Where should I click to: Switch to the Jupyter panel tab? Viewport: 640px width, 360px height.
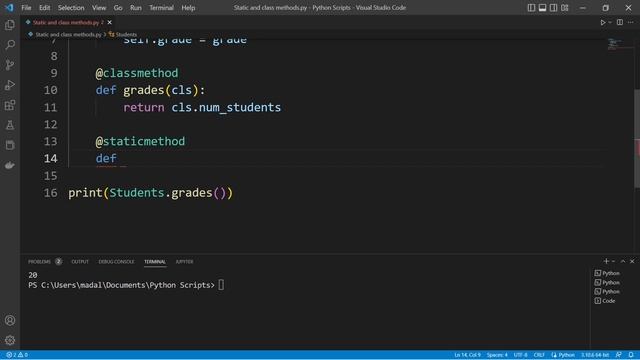tap(184, 262)
